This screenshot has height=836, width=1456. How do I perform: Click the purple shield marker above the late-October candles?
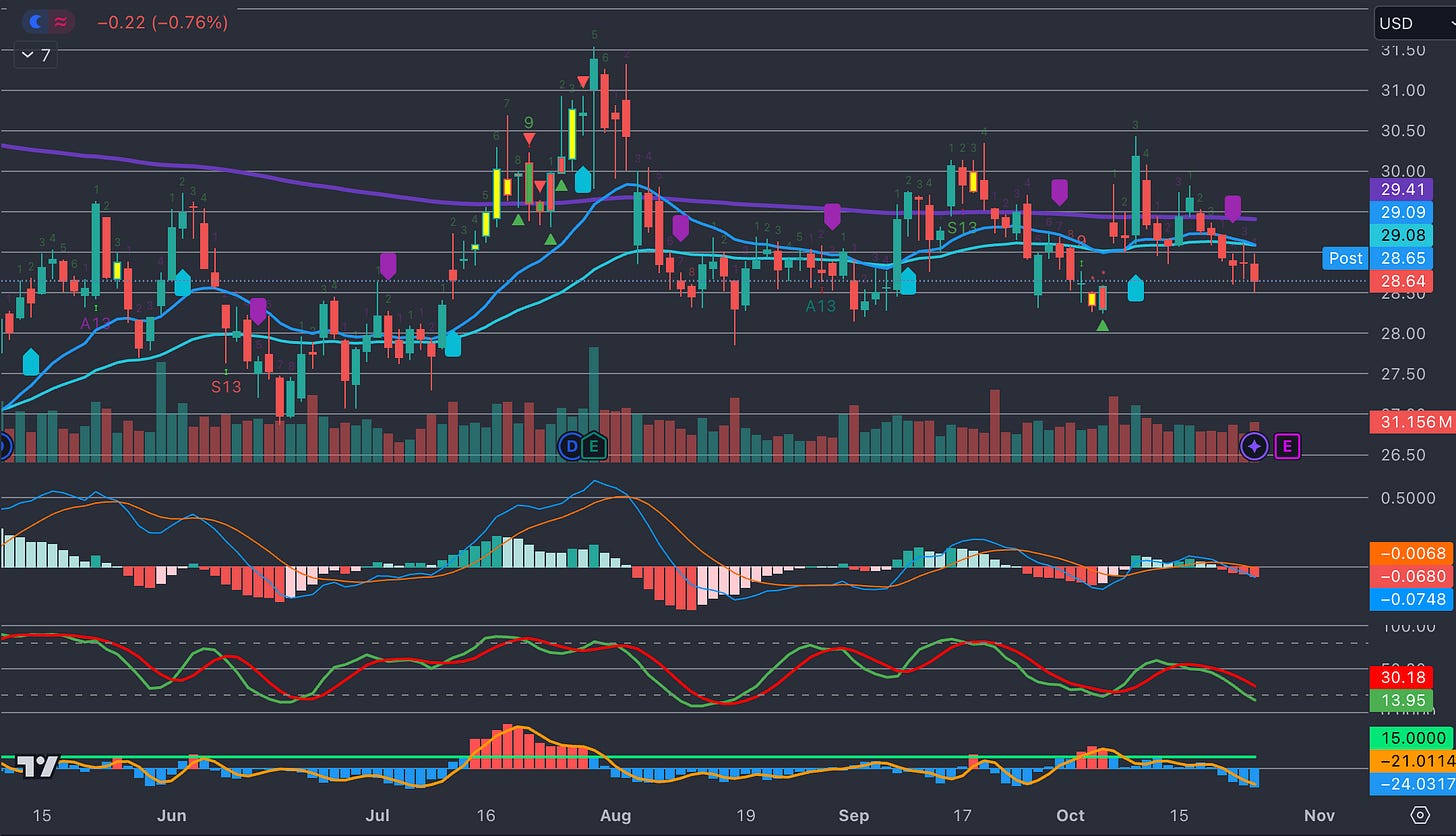coord(1233,206)
